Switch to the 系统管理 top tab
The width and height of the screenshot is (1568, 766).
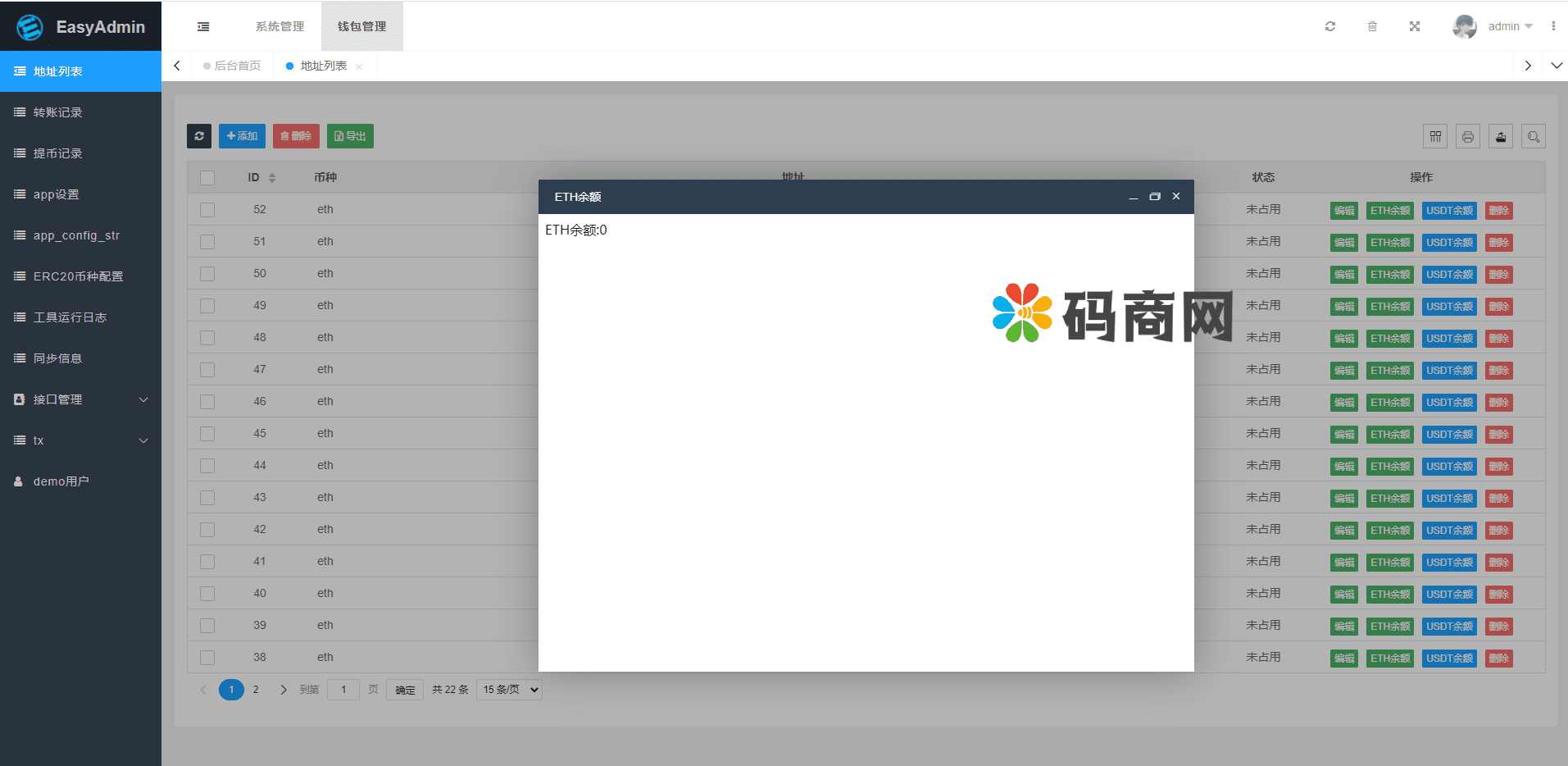280,26
